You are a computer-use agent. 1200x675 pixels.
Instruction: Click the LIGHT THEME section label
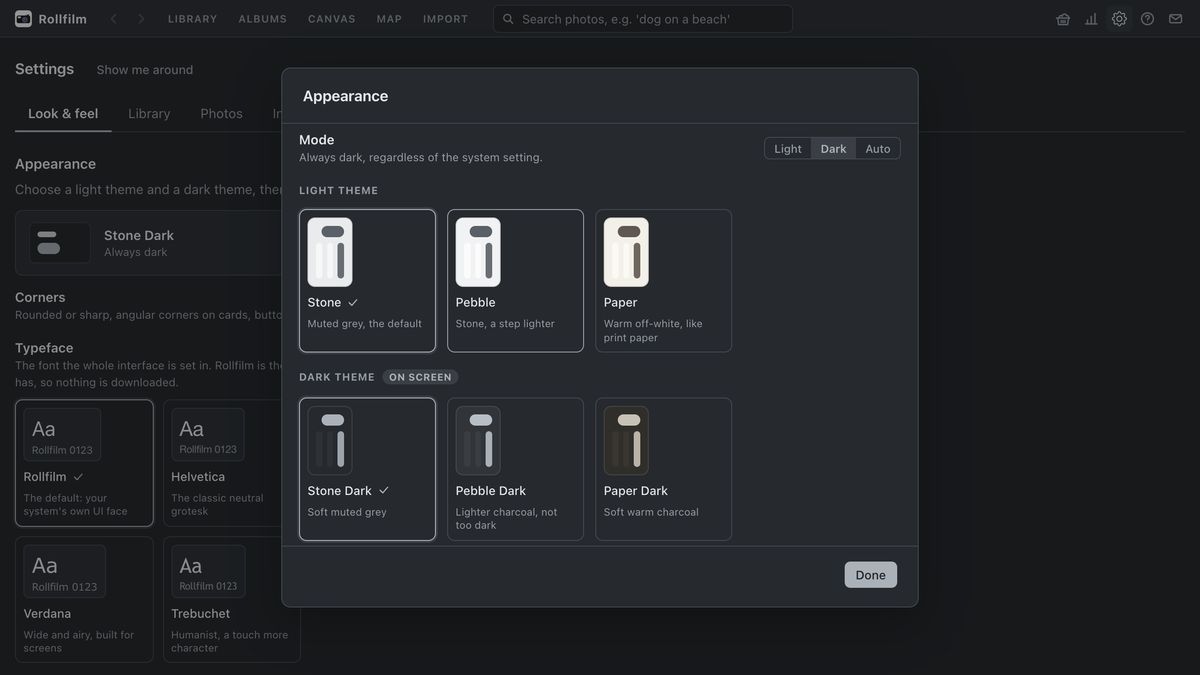click(339, 190)
